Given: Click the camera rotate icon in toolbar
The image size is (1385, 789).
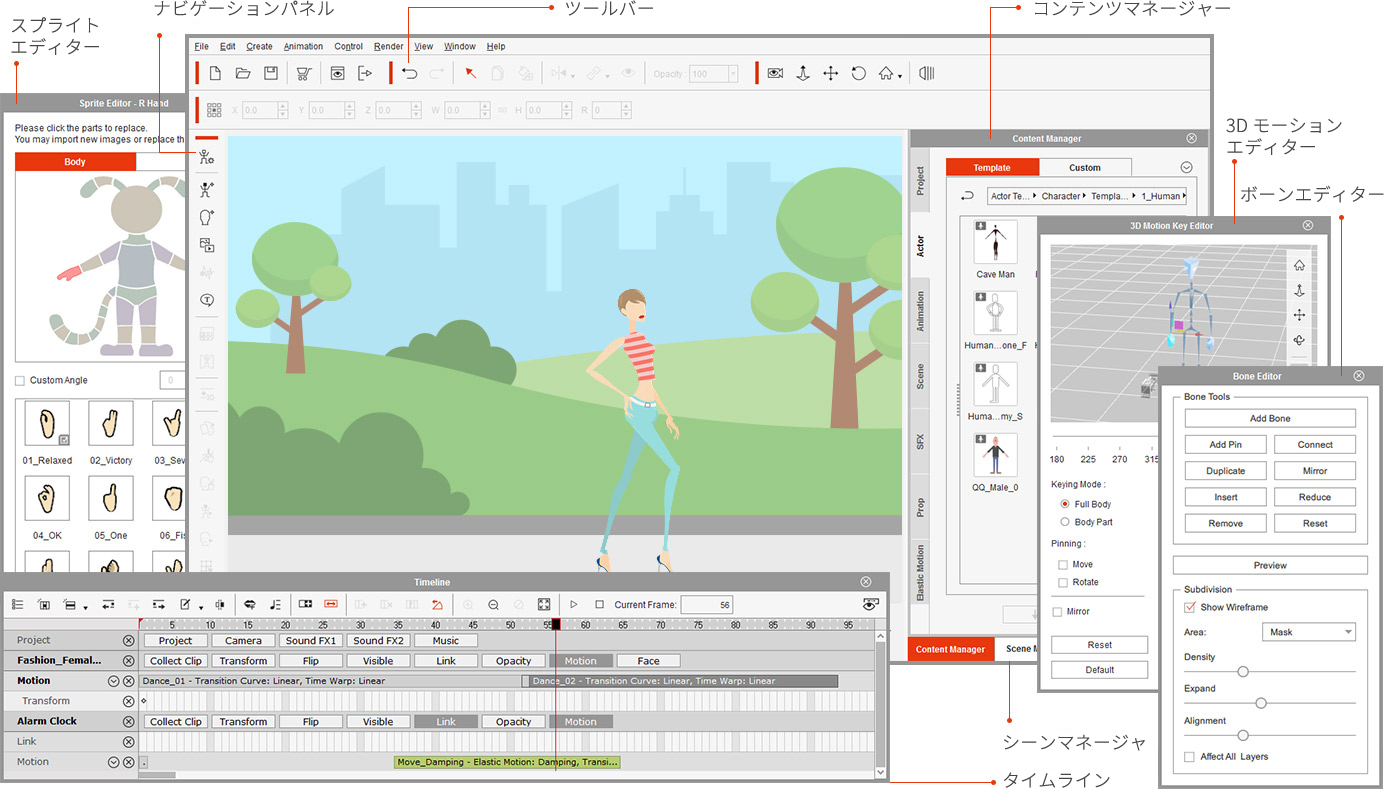Looking at the screenshot, I should [858, 73].
